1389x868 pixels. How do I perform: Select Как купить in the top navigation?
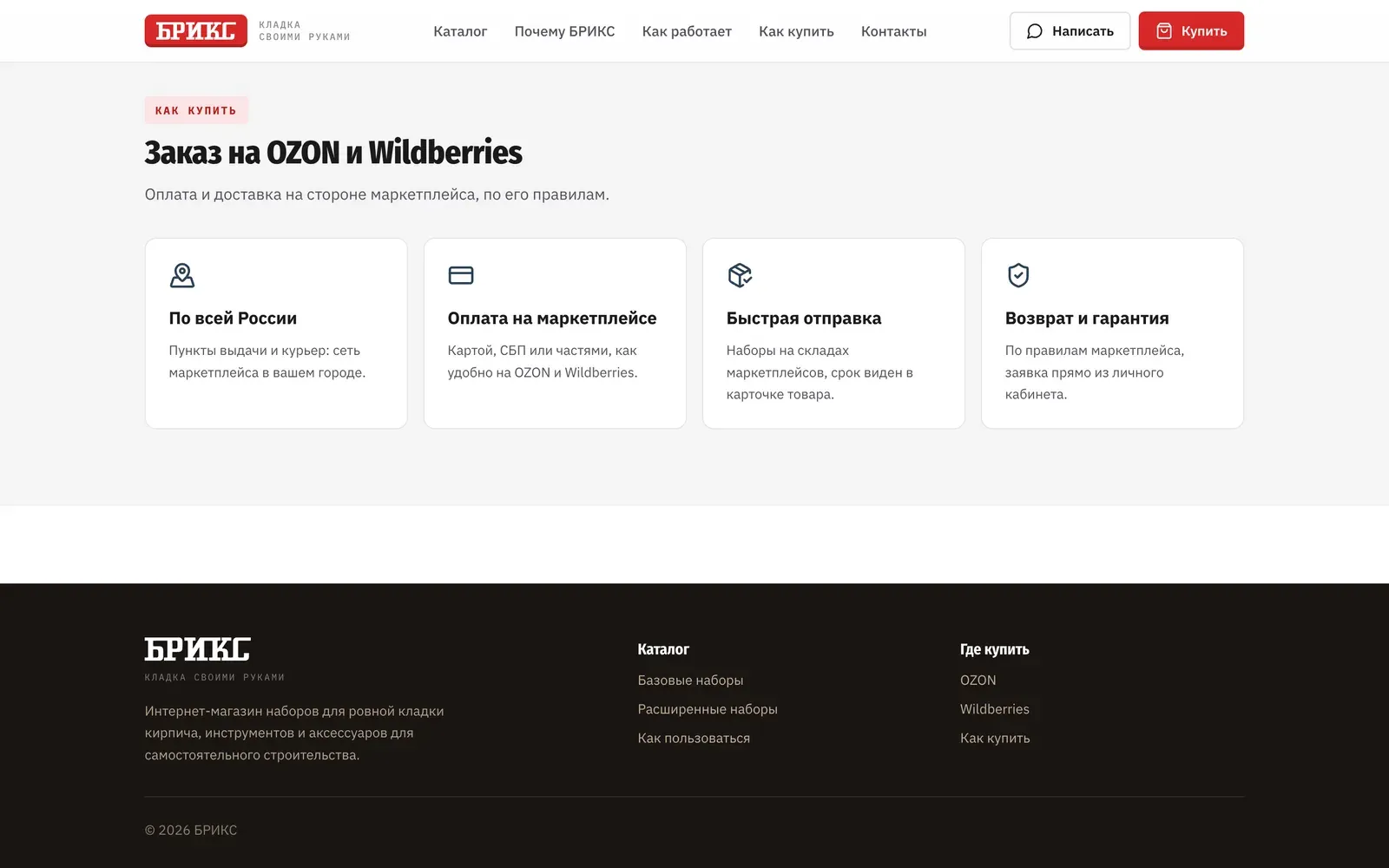click(x=796, y=31)
